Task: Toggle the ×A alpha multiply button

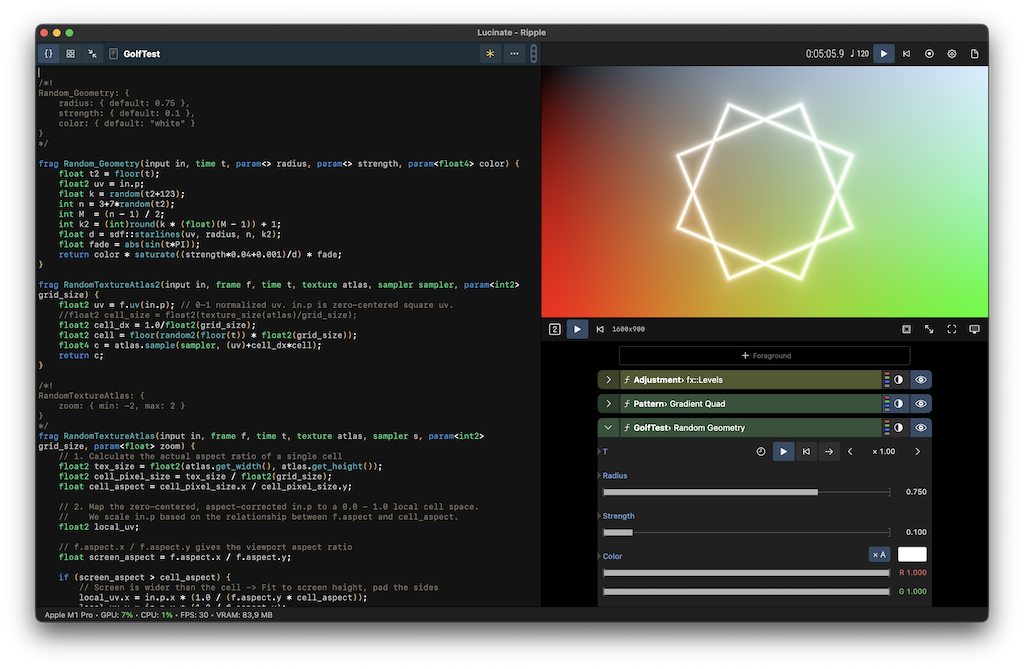Action: click(x=879, y=555)
